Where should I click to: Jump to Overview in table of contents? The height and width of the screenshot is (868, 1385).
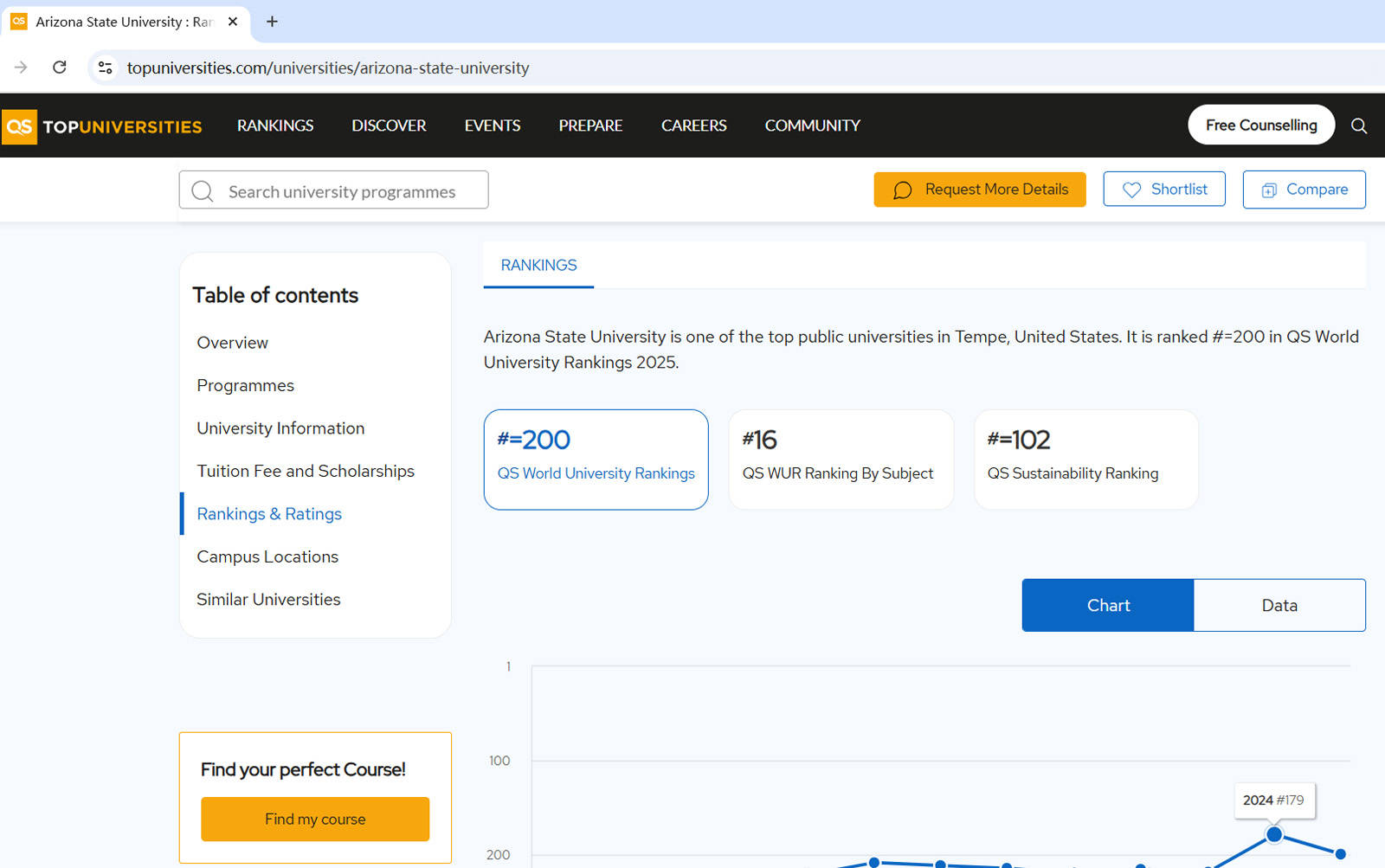(232, 343)
